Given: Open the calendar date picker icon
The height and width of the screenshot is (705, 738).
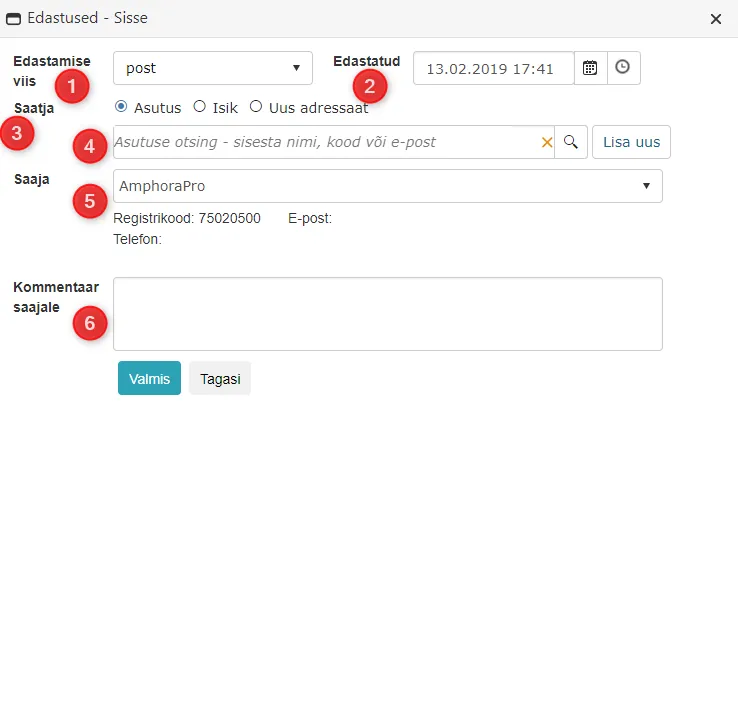Looking at the screenshot, I should pyautogui.click(x=590, y=68).
